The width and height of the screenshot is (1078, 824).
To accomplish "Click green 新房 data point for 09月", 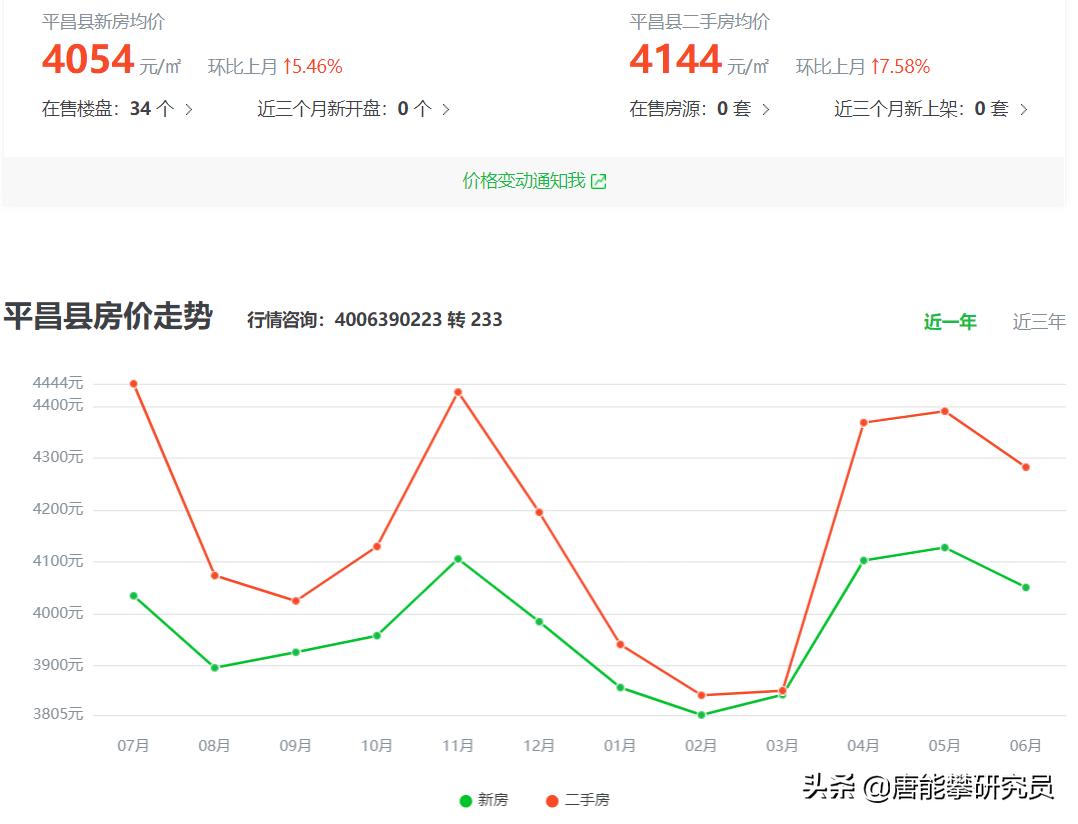I will (296, 652).
